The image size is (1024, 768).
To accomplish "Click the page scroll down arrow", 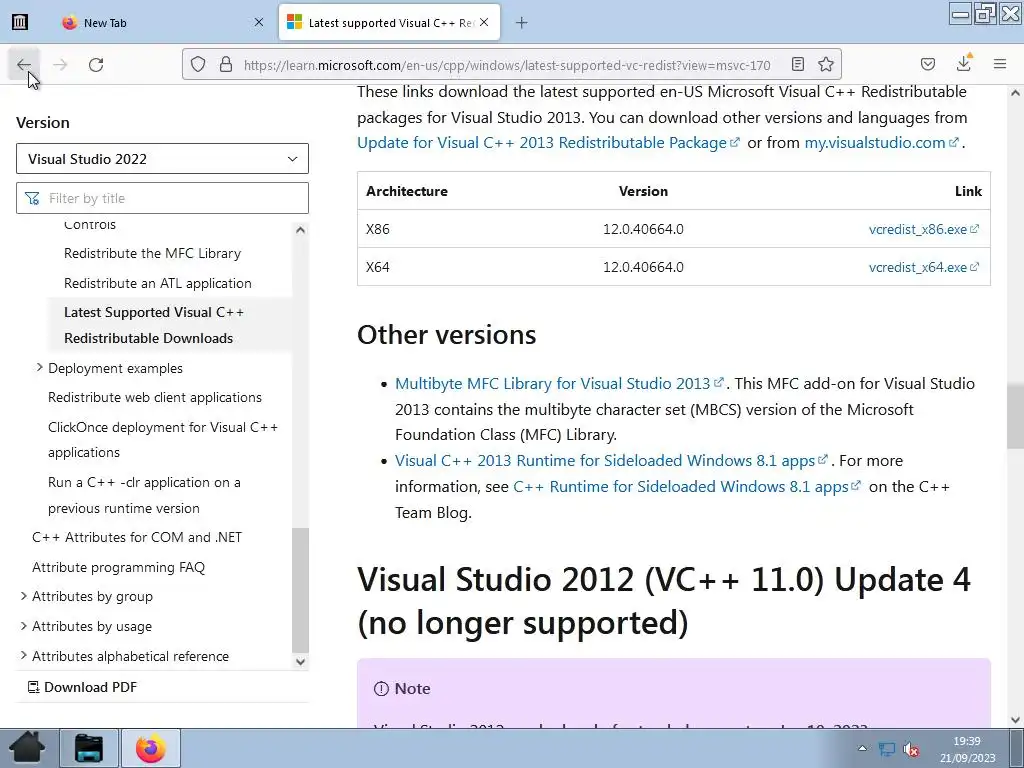I will (1015, 720).
